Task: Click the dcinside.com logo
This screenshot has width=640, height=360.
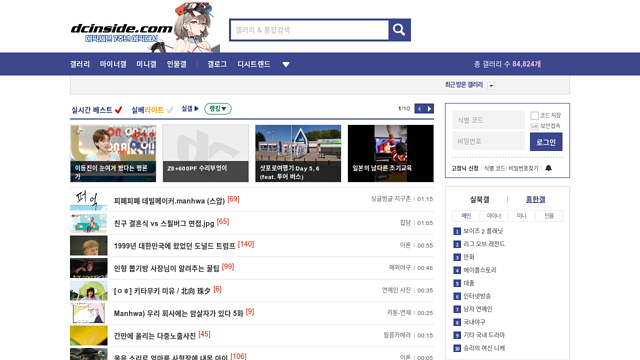Action: click(122, 29)
